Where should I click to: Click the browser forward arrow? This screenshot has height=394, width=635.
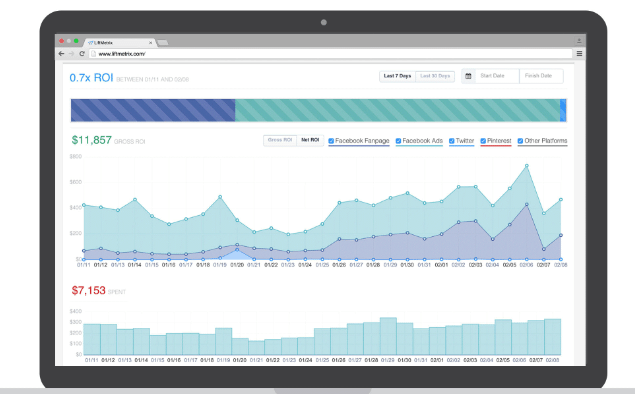[71, 53]
